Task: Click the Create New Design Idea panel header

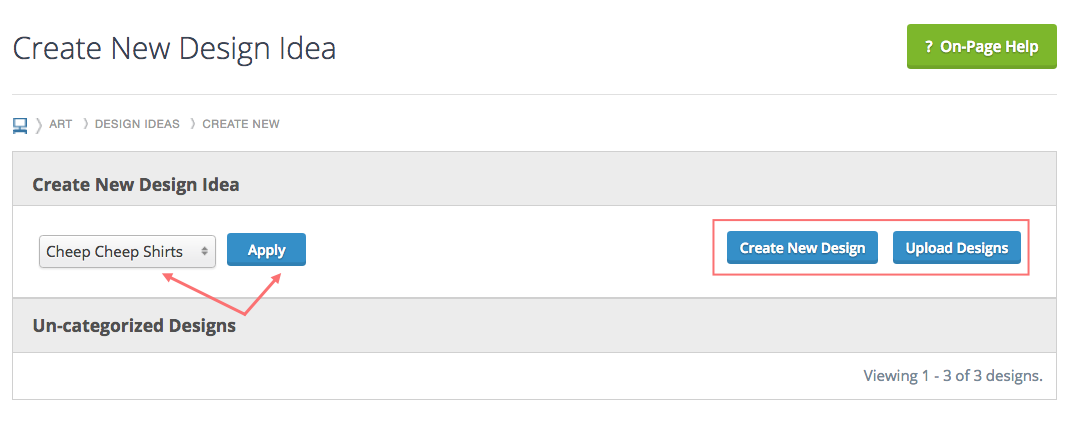Action: pyautogui.click(x=136, y=185)
